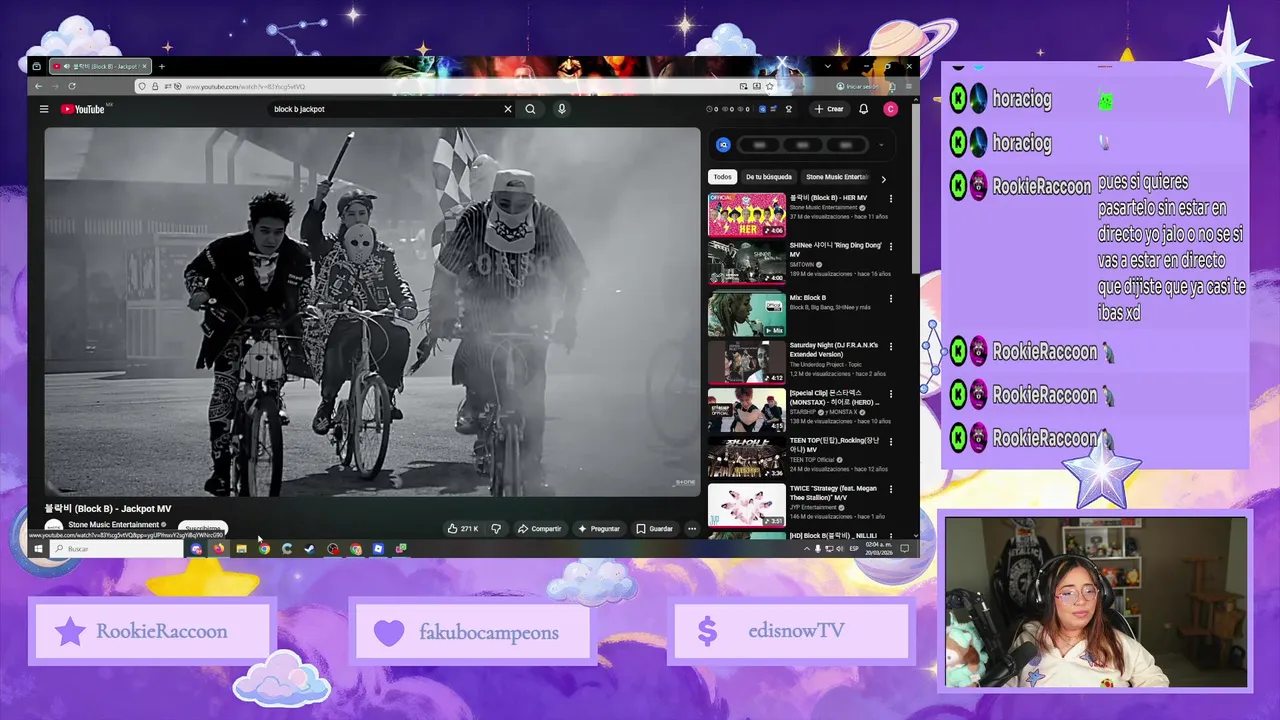Click the Compartir share button
Image resolution: width=1280 pixels, height=720 pixels.
click(x=540, y=528)
